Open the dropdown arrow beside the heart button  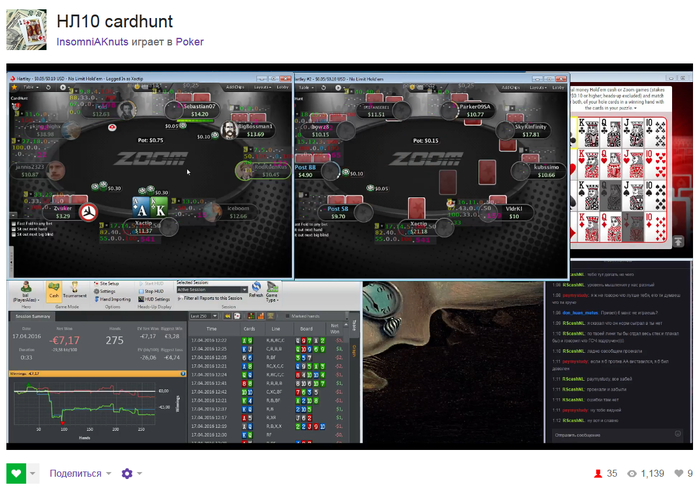33,473
